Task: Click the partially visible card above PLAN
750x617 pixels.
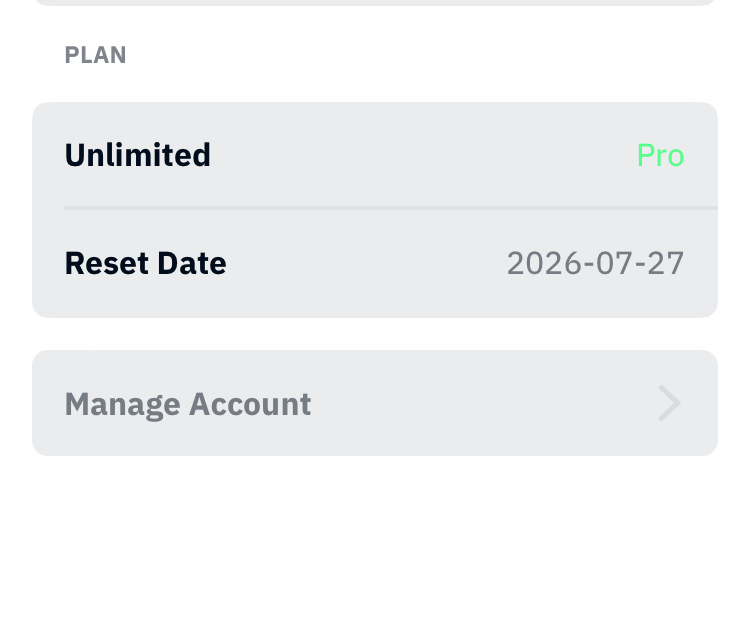Action: [x=374, y=2]
